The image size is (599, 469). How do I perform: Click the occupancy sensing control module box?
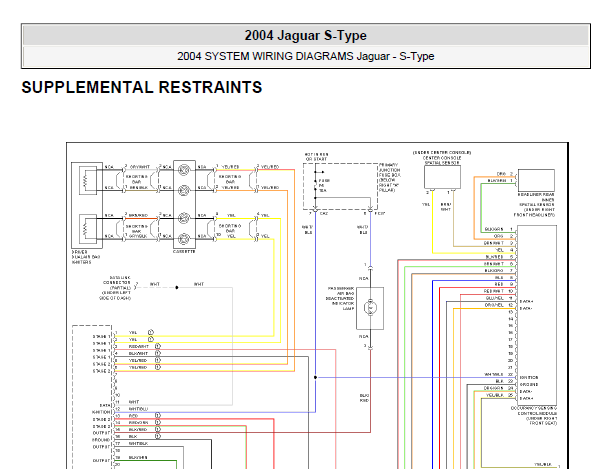537,315
